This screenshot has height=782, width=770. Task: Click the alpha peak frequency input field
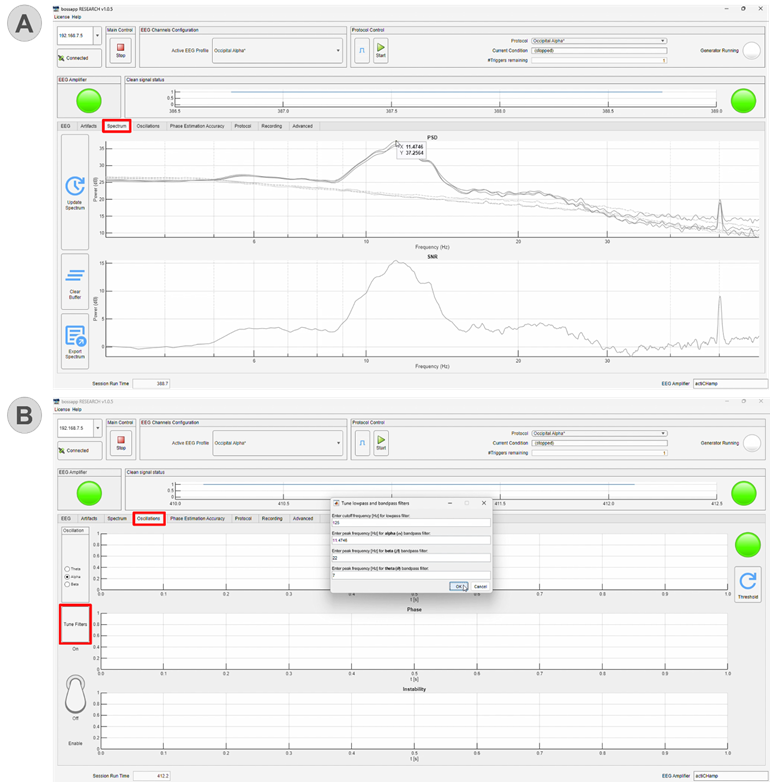click(410, 540)
